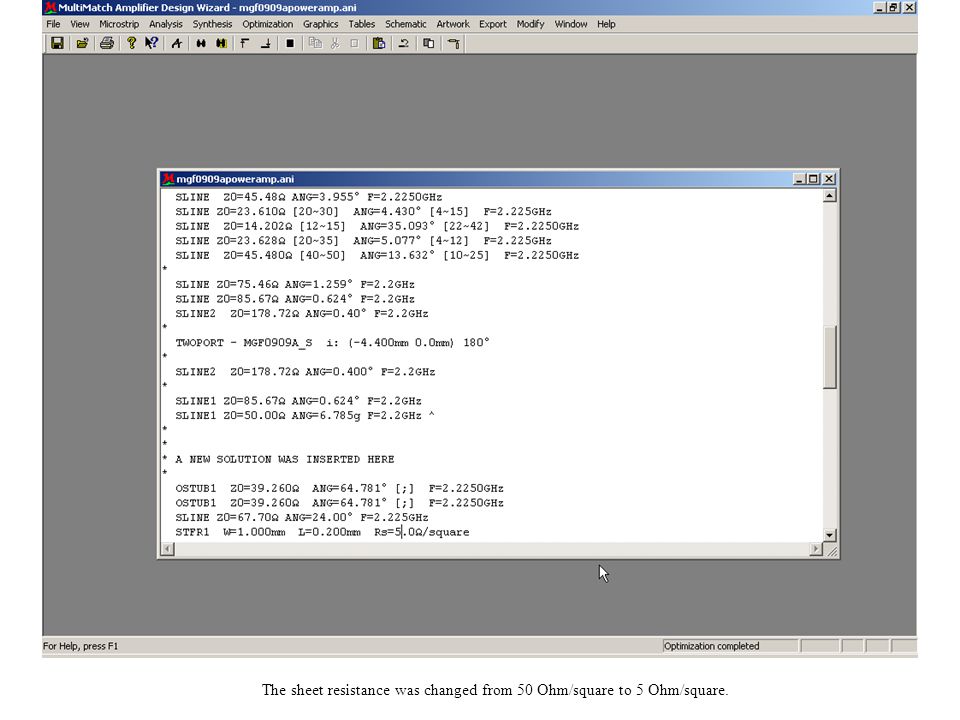Viewport: 960px width, 720px height.
Task: Click the down-arrow bracket toolbar icon
Action: click(266, 43)
